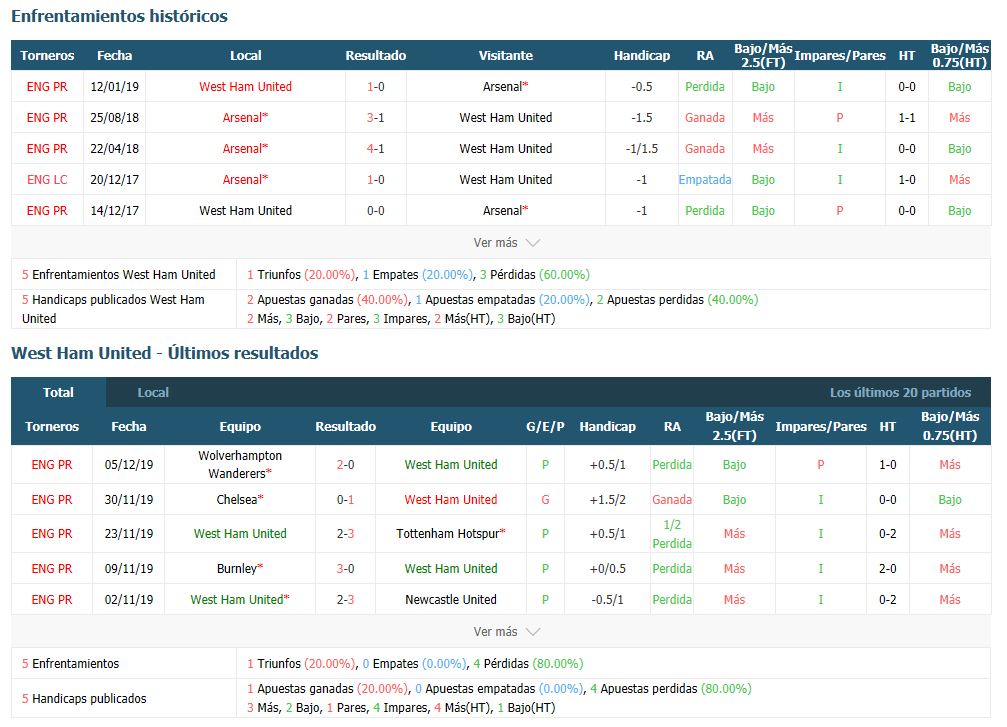Click ENG PR in the 05/12/19 row
The image size is (1007, 727).
point(52,464)
